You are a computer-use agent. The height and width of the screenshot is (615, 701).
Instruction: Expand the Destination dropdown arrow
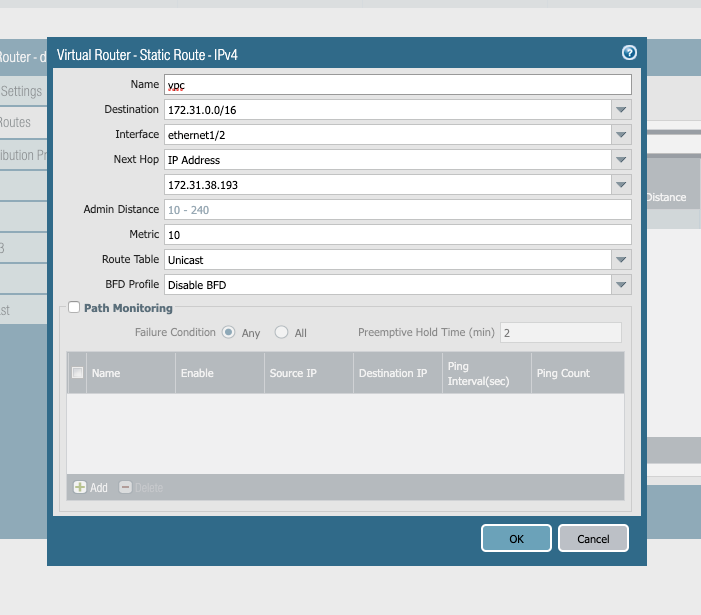621,109
